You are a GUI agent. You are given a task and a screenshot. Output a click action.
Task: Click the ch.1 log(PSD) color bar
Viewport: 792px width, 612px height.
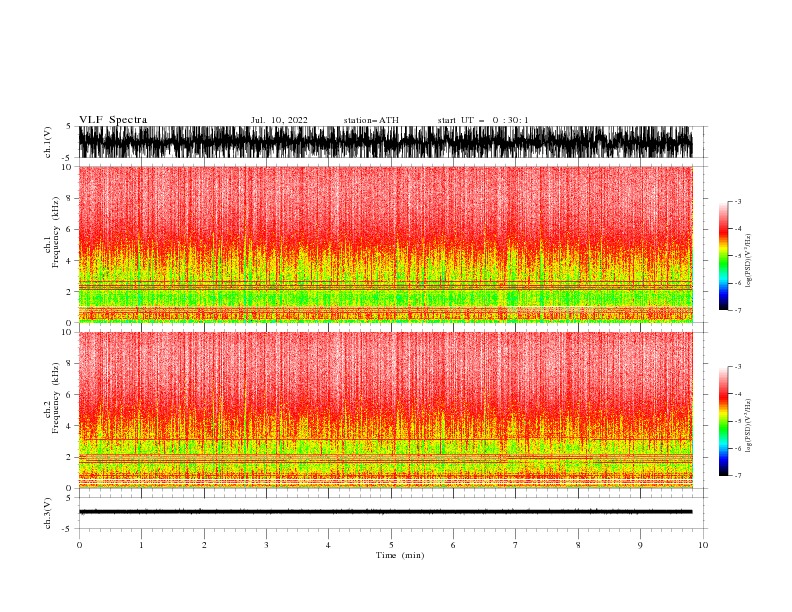pyautogui.click(x=723, y=256)
